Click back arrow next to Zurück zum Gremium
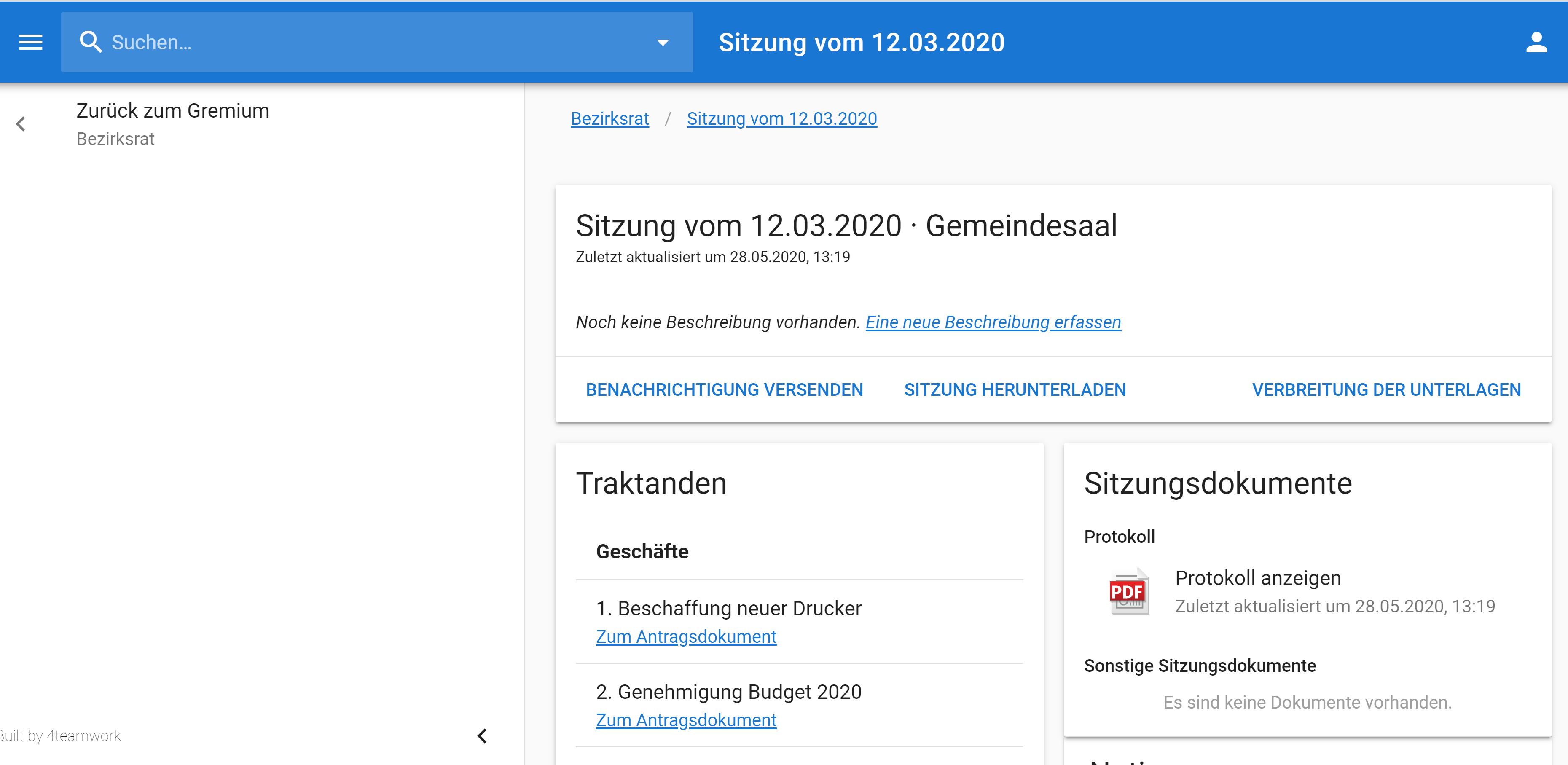The width and height of the screenshot is (1568, 765). point(21,124)
